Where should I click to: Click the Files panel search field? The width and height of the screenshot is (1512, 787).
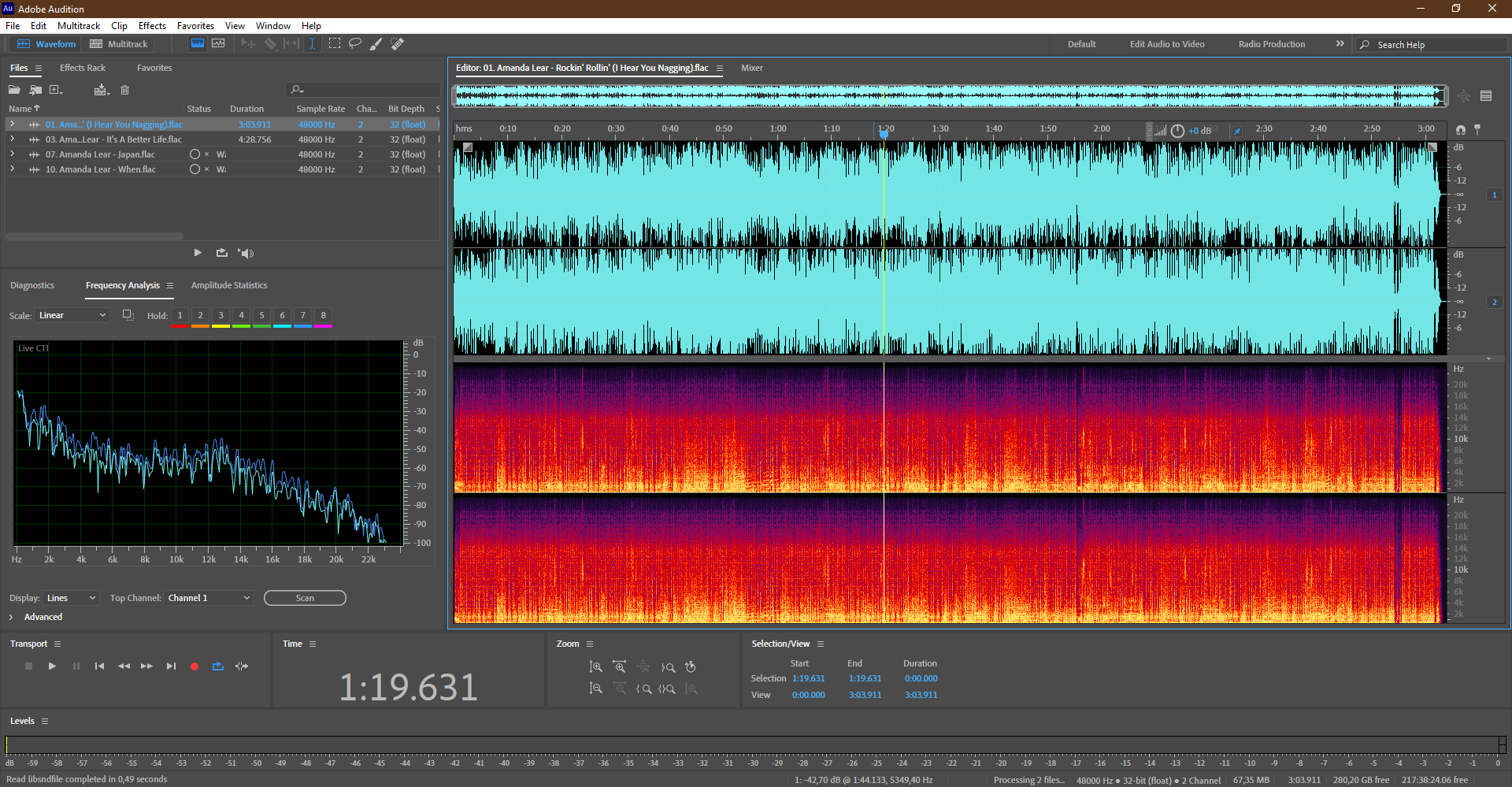point(363,90)
